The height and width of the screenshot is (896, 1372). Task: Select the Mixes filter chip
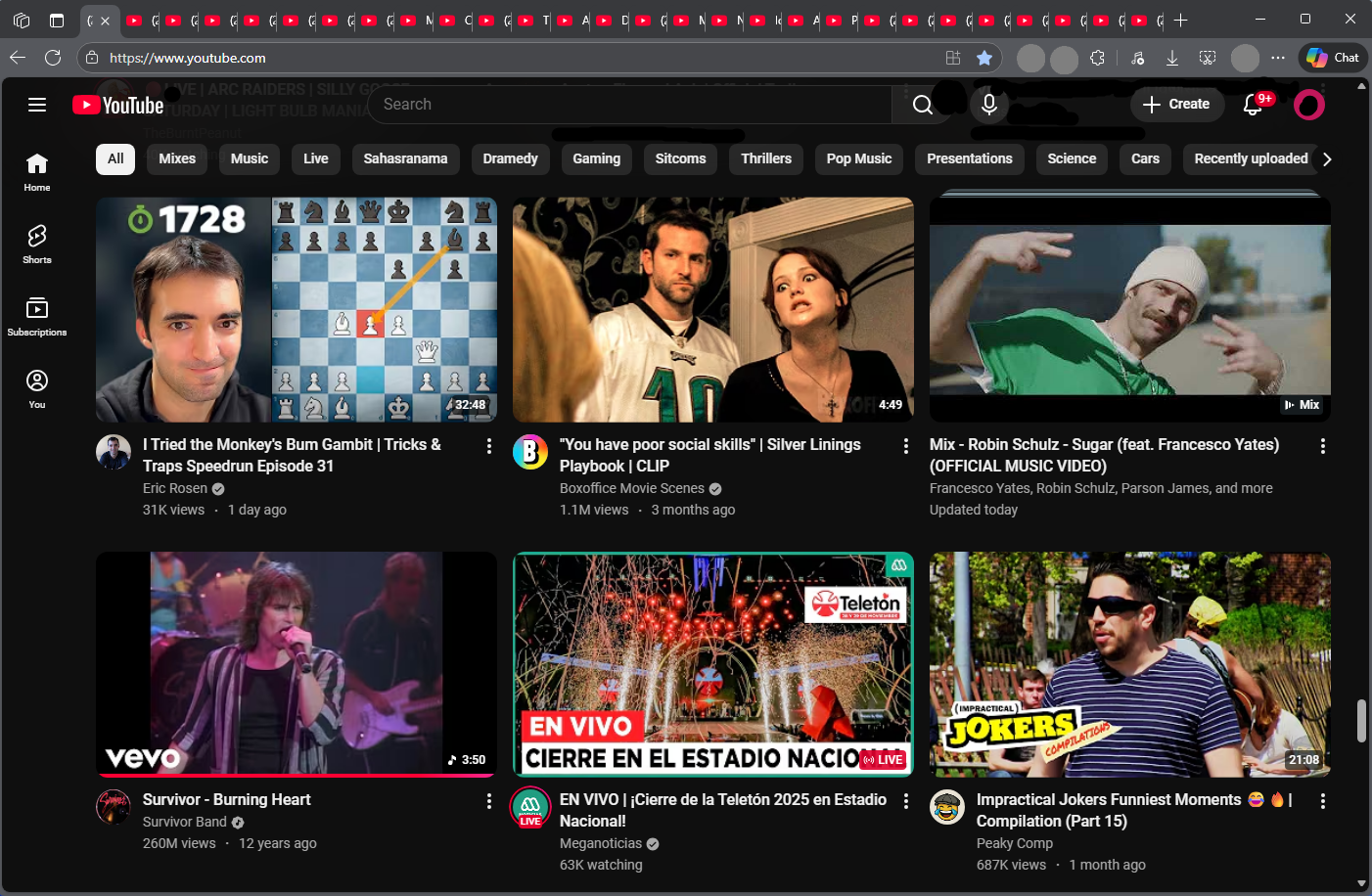[x=177, y=159]
